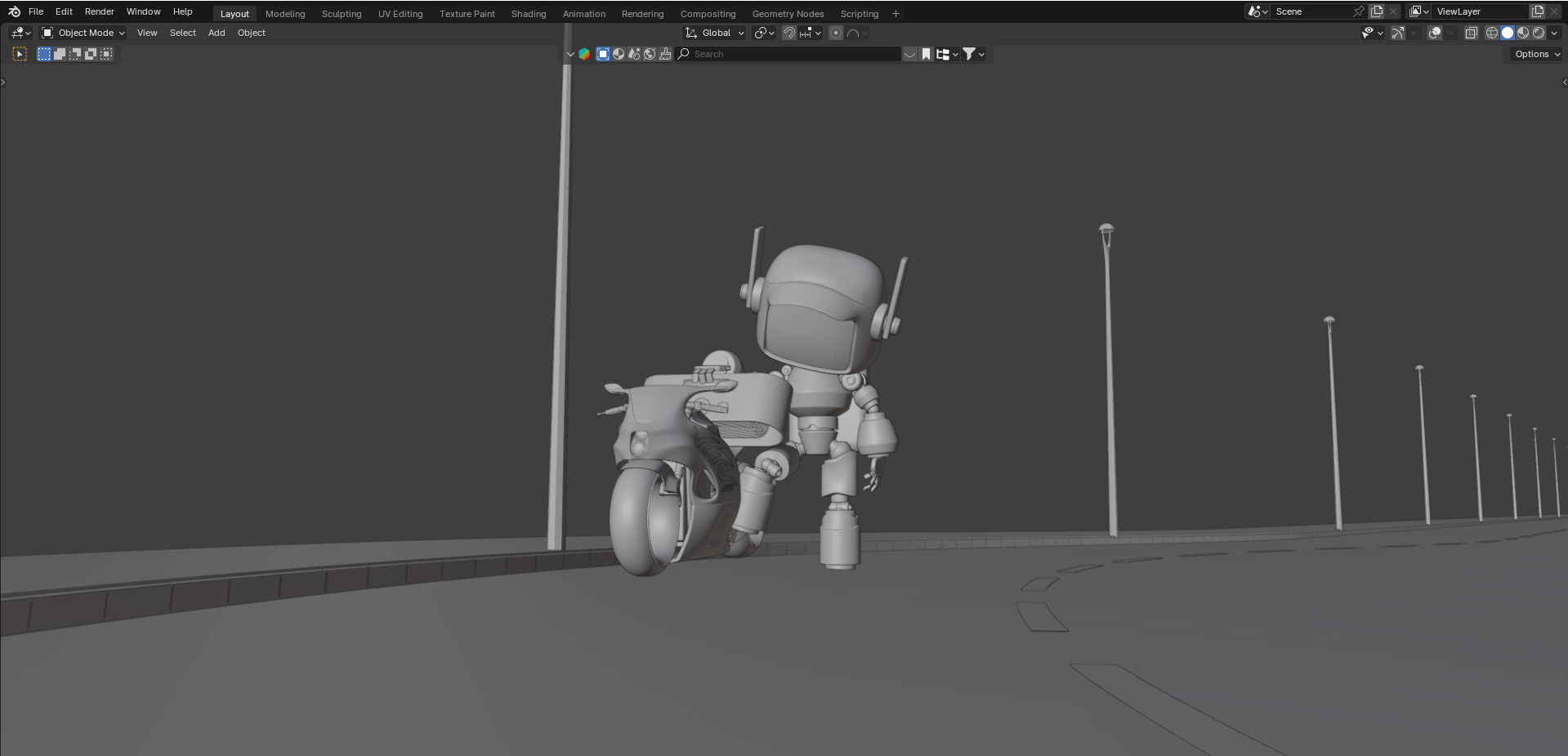1568x756 pixels.
Task: Click the pin scene icon
Action: tap(1358, 11)
